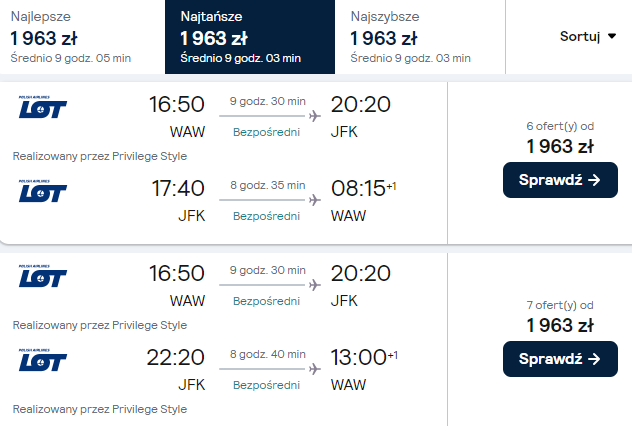Click plane icon on second result's outbound line
Image resolution: width=632 pixels, height=426 pixels.
[315, 285]
